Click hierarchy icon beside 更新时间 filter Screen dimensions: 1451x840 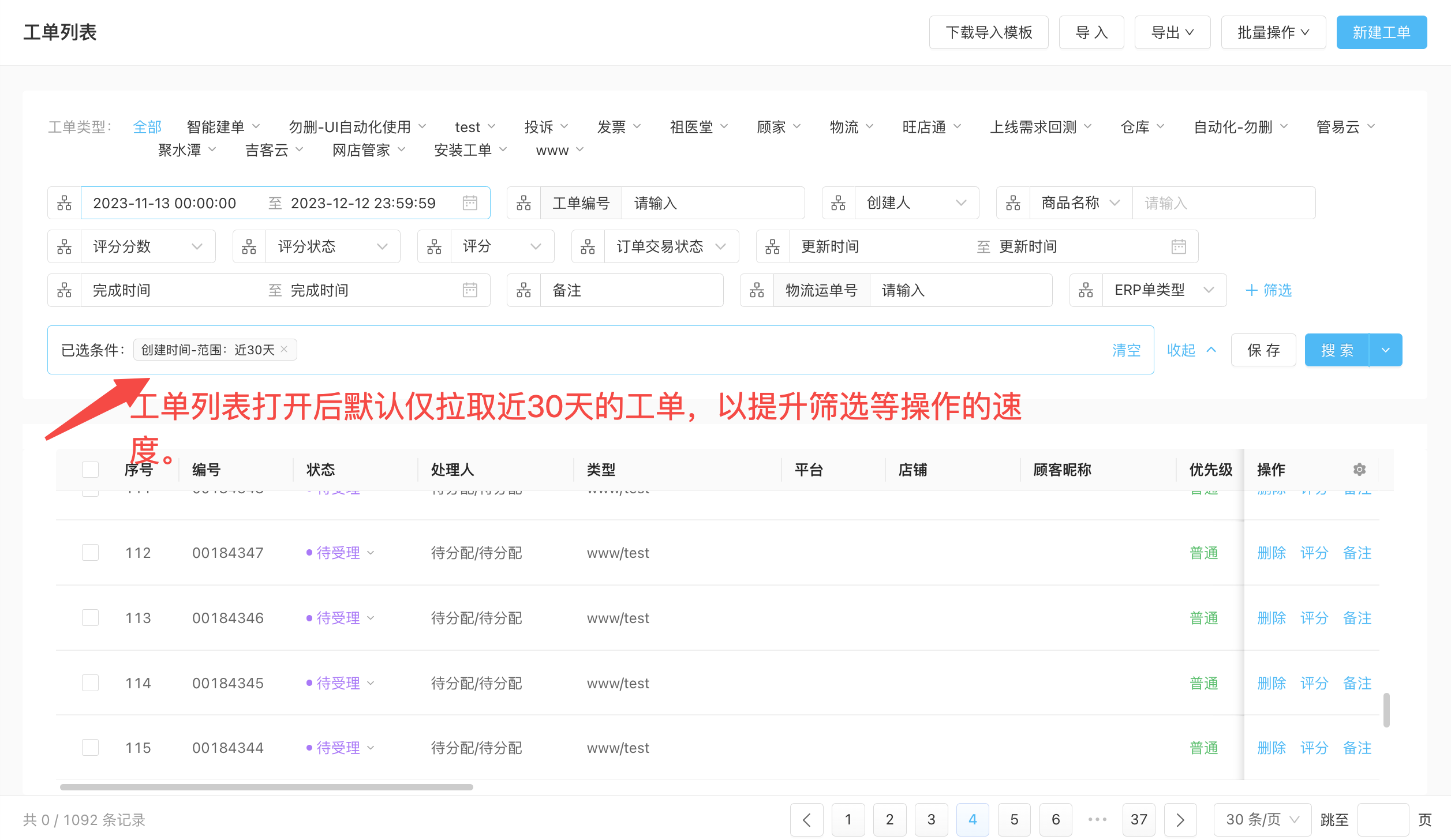(773, 247)
